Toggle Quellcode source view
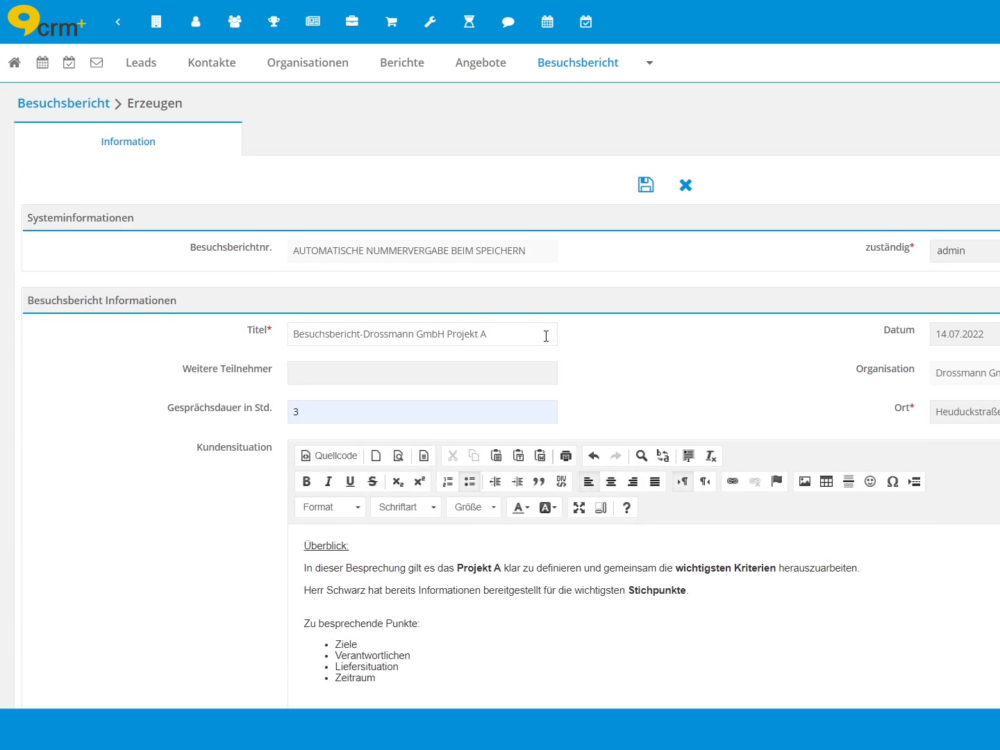This screenshot has width=1000, height=750. pyautogui.click(x=329, y=456)
